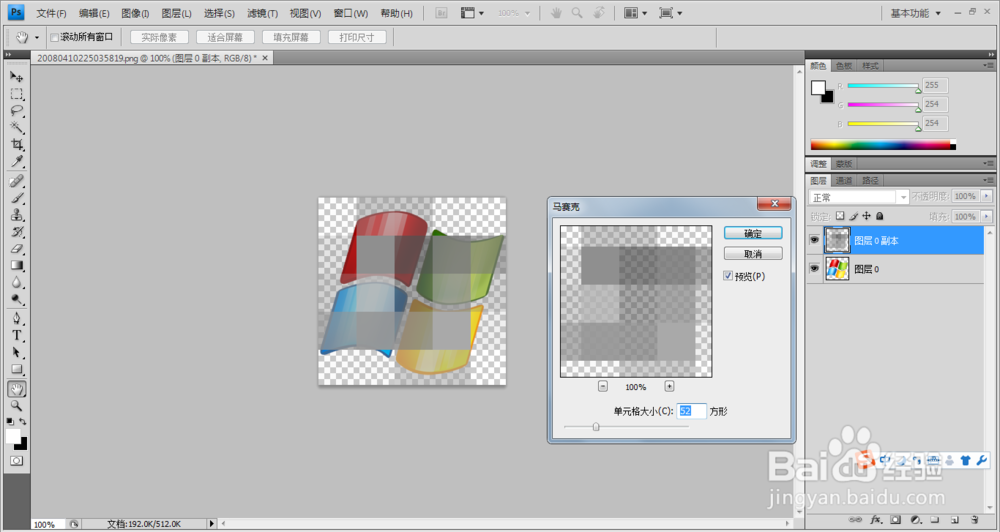Open the blend mode 正常 dropdown
Viewport: 1000px width, 532px height.
pos(858,197)
